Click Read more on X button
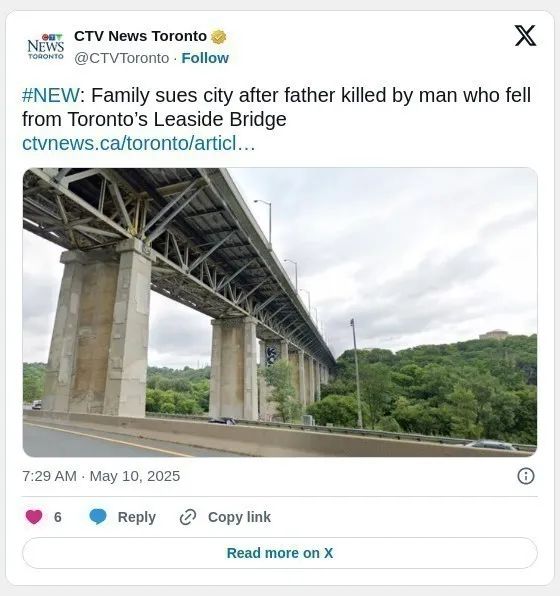 [x=280, y=553]
